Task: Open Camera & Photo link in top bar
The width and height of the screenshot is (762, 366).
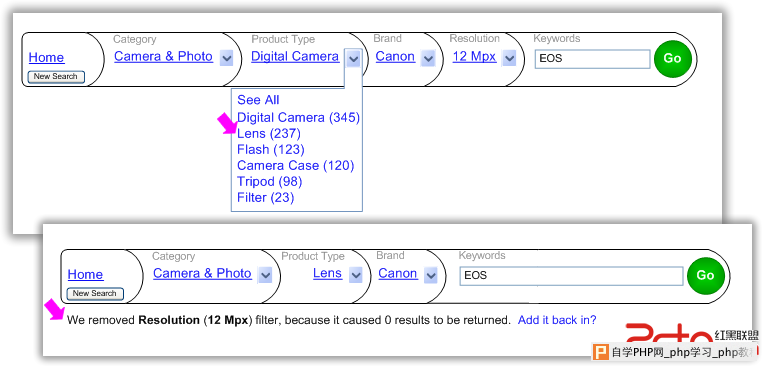Action: tap(163, 57)
